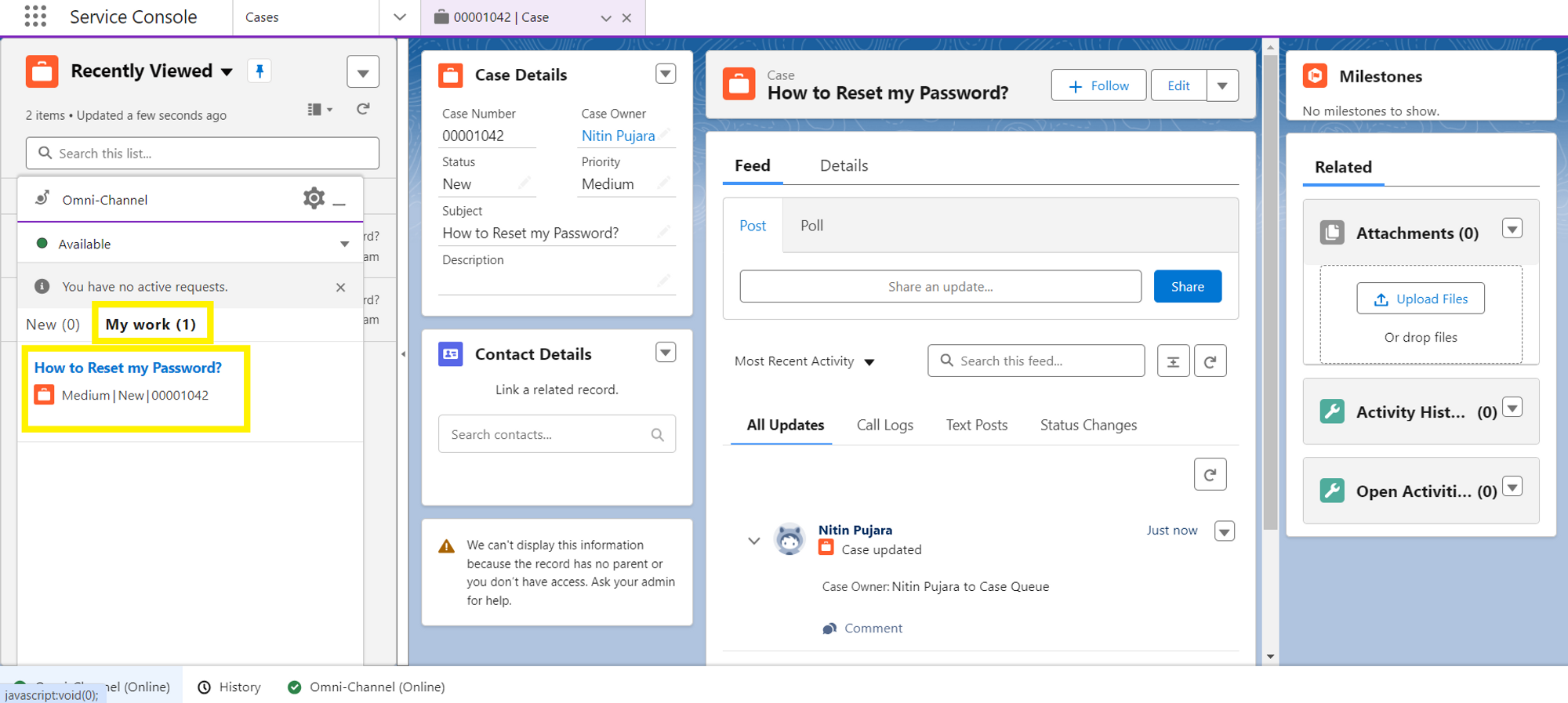1568x703 pixels.
Task: Open the Cases navigation dropdown
Action: pos(400,17)
